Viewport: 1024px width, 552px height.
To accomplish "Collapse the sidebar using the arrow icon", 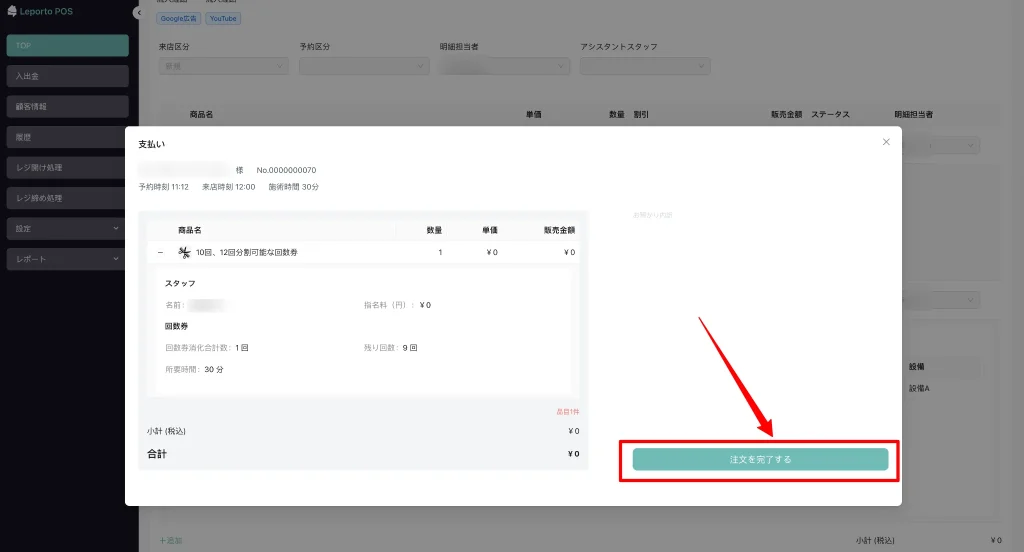I will [x=136, y=12].
